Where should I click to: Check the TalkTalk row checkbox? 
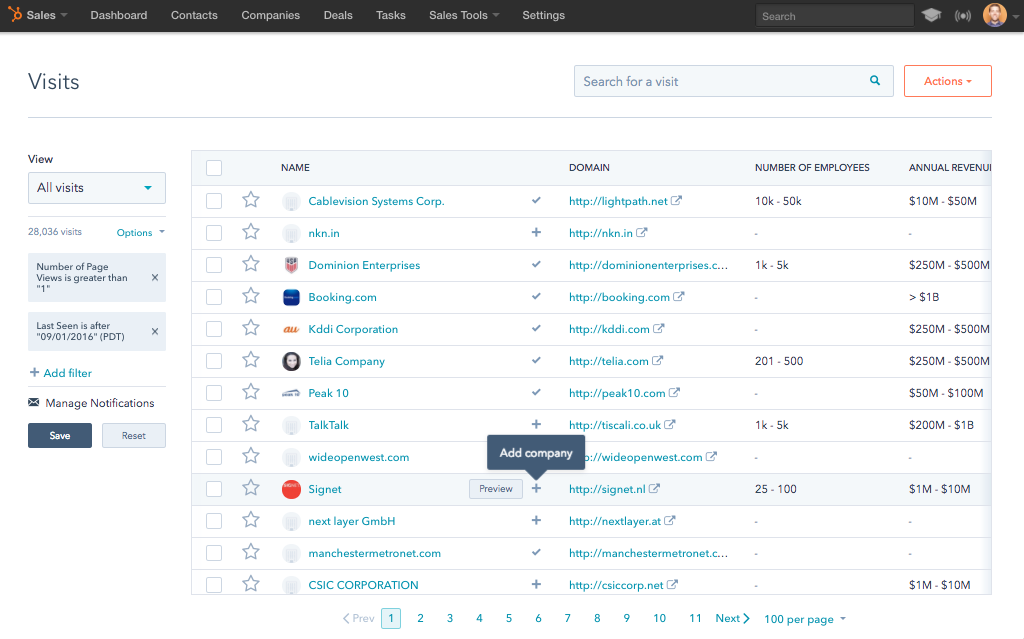tap(213, 424)
